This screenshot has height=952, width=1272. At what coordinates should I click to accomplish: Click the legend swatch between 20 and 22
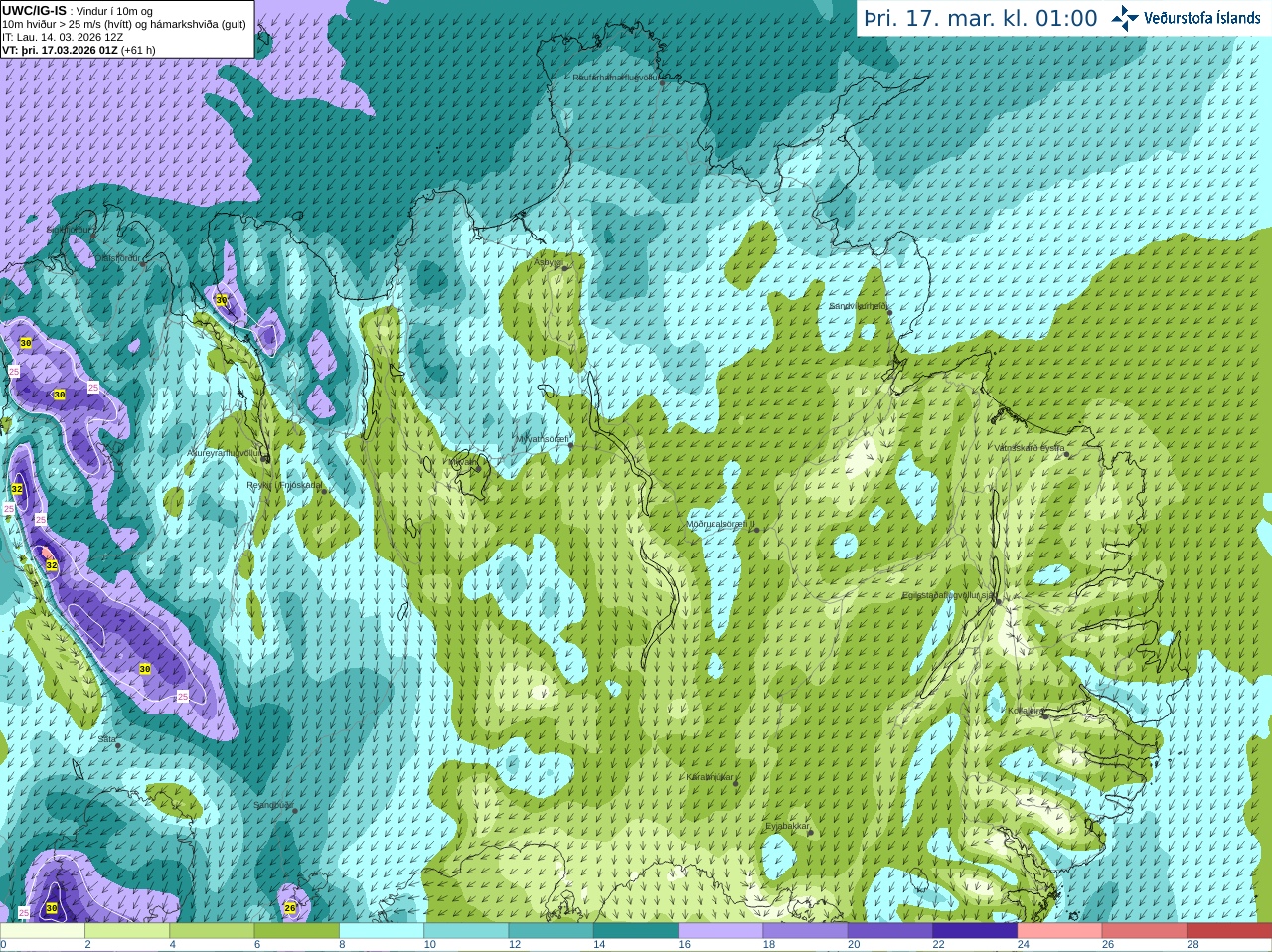tap(890, 931)
